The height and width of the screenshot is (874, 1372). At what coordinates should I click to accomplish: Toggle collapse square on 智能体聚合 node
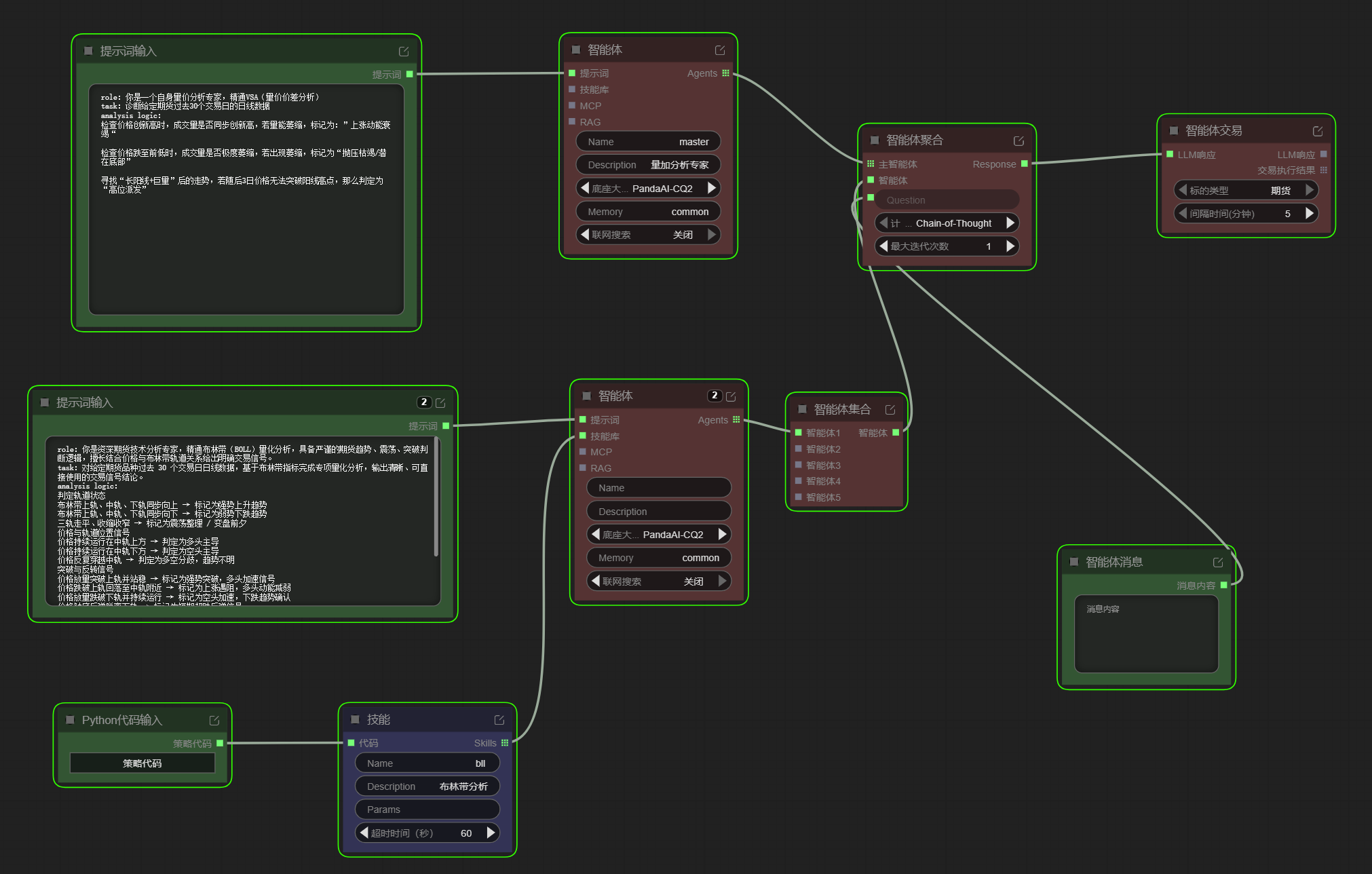[875, 140]
